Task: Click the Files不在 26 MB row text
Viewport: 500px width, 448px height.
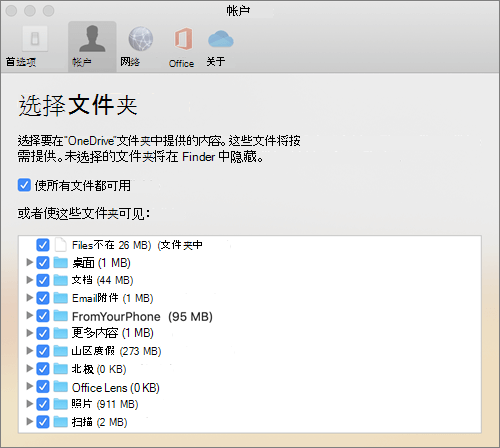Action: (137, 245)
